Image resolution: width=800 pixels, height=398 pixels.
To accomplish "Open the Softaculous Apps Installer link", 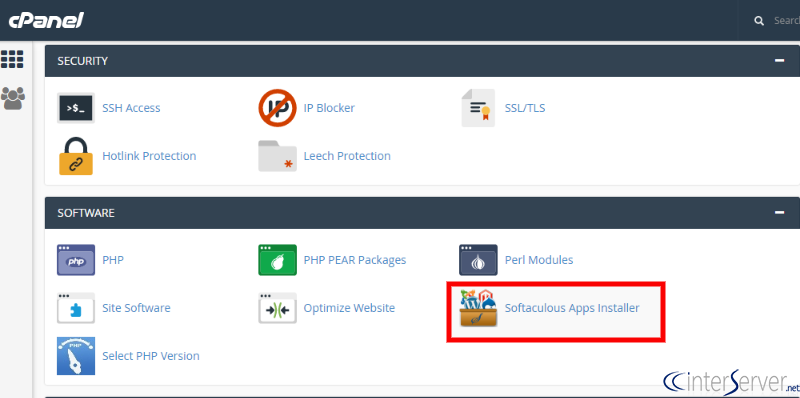I will pyautogui.click(x=572, y=308).
